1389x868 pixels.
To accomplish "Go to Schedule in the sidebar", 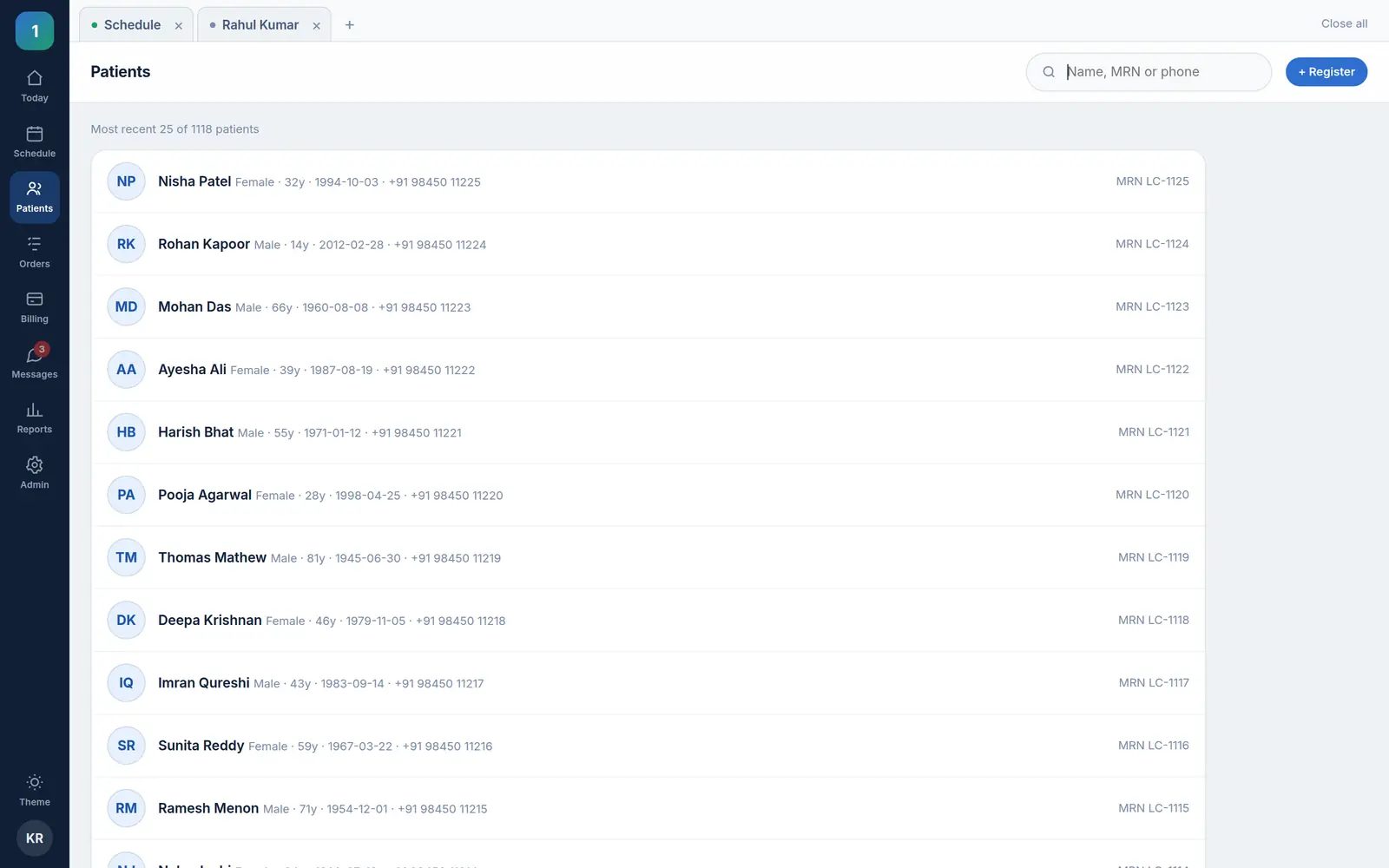I will 35,142.
